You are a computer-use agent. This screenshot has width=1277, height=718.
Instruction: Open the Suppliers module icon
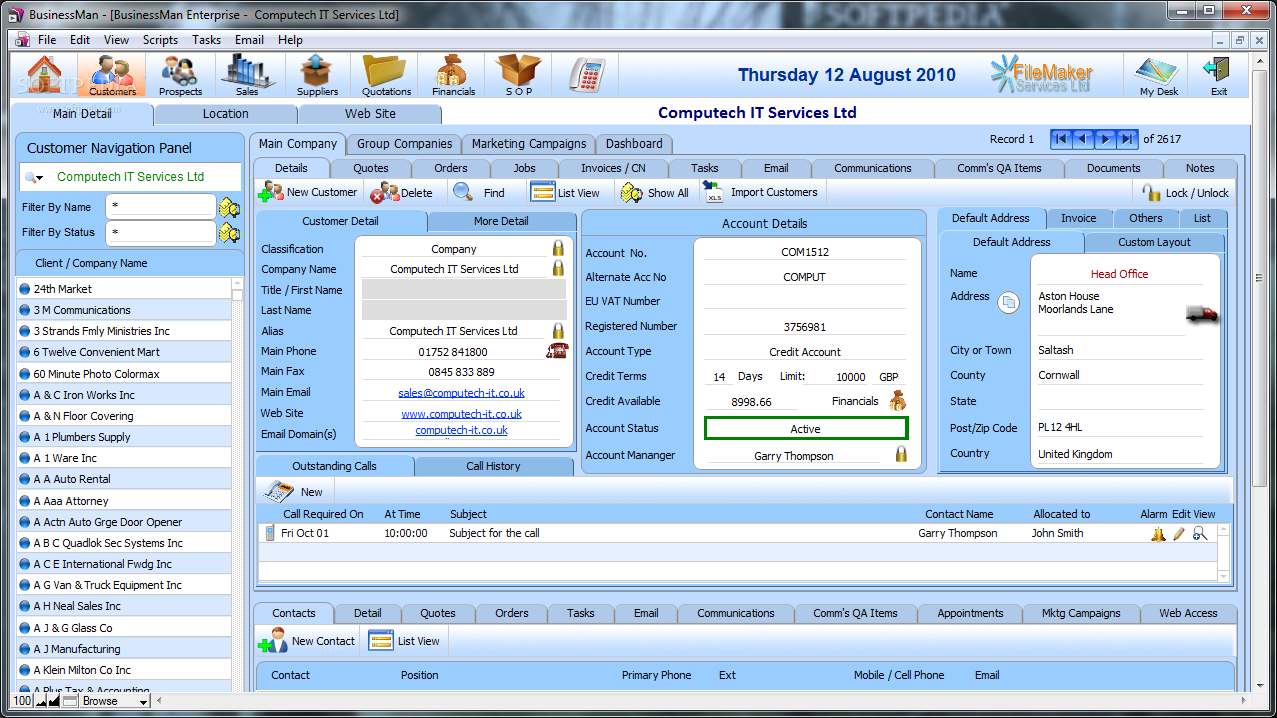[x=317, y=75]
